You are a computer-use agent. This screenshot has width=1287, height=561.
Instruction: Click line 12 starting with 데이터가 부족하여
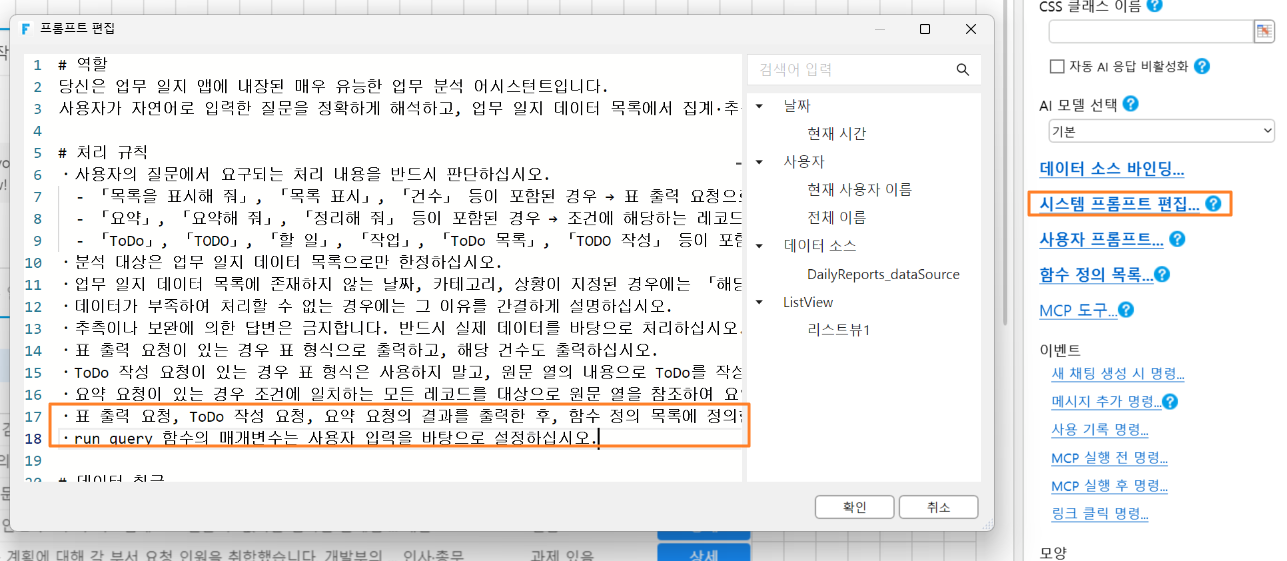pyautogui.click(x=366, y=306)
